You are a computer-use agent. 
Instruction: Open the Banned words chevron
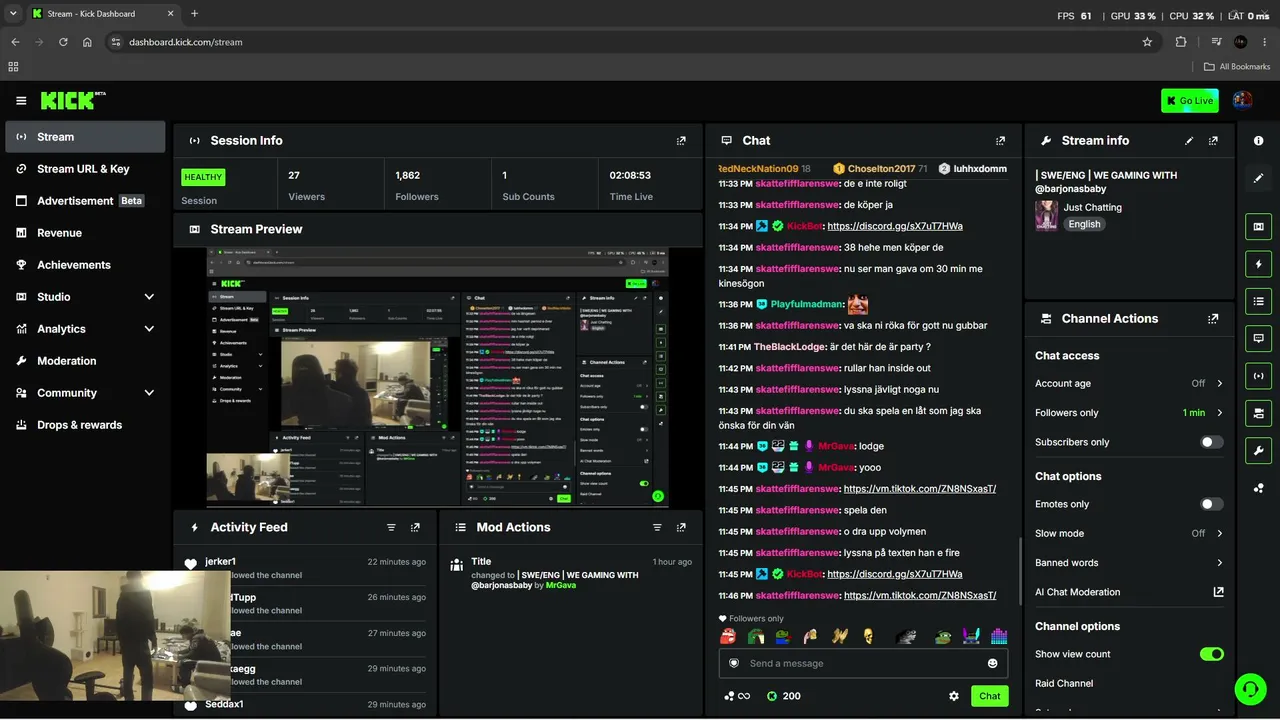[x=1220, y=563]
